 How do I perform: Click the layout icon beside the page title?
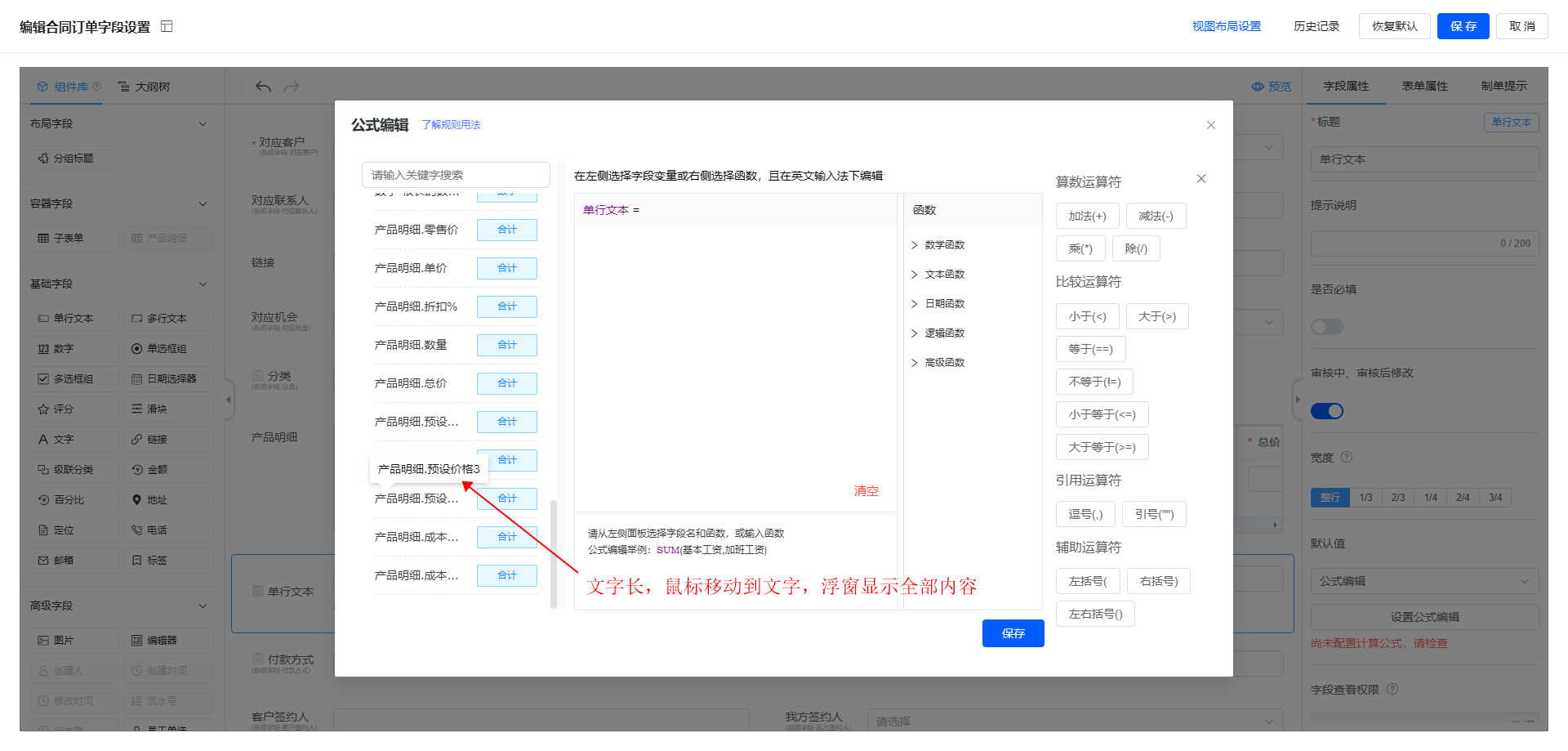point(167,26)
